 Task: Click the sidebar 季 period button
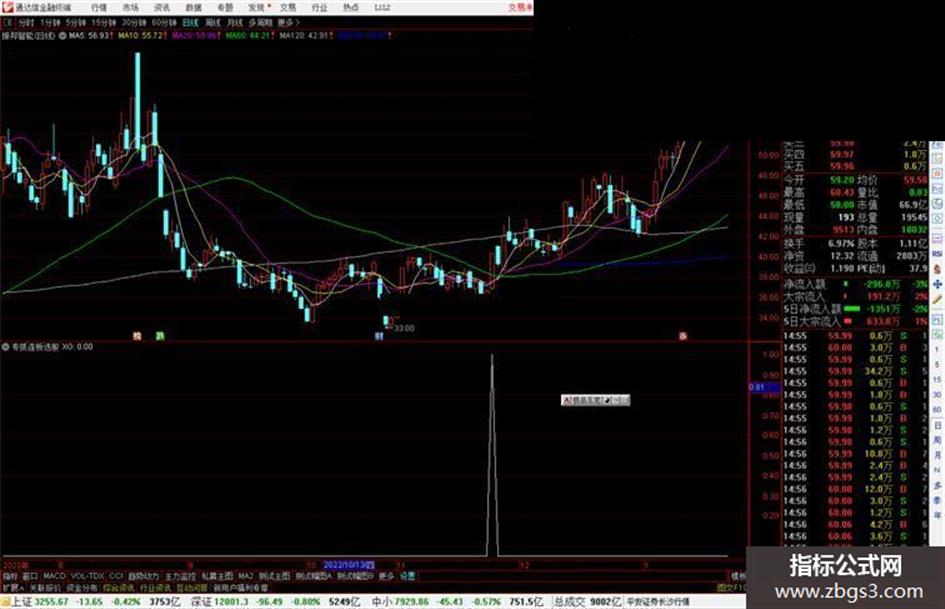tap(937, 500)
